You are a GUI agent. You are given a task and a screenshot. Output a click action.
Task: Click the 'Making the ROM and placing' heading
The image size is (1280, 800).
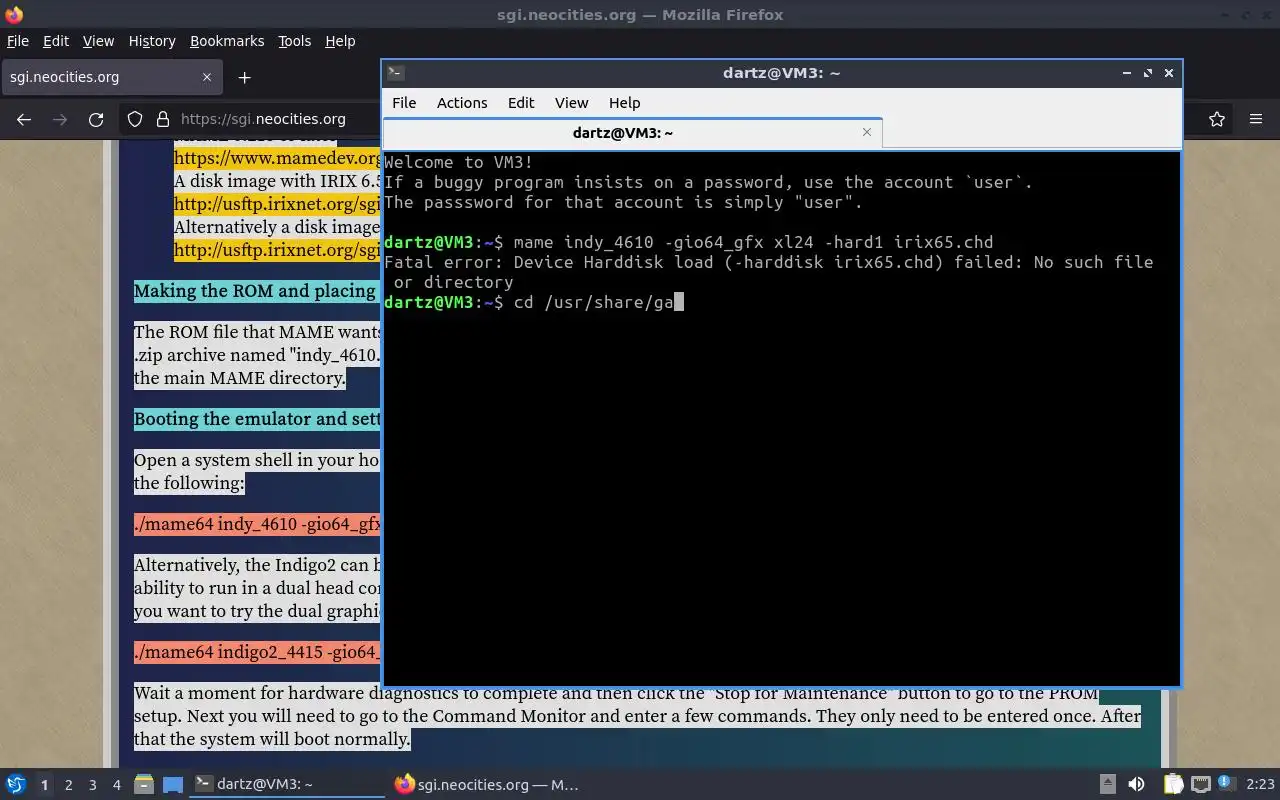(255, 291)
